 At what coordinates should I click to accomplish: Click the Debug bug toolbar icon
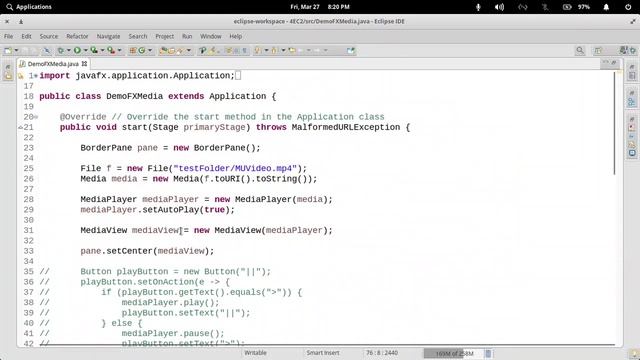click(x=60, y=51)
